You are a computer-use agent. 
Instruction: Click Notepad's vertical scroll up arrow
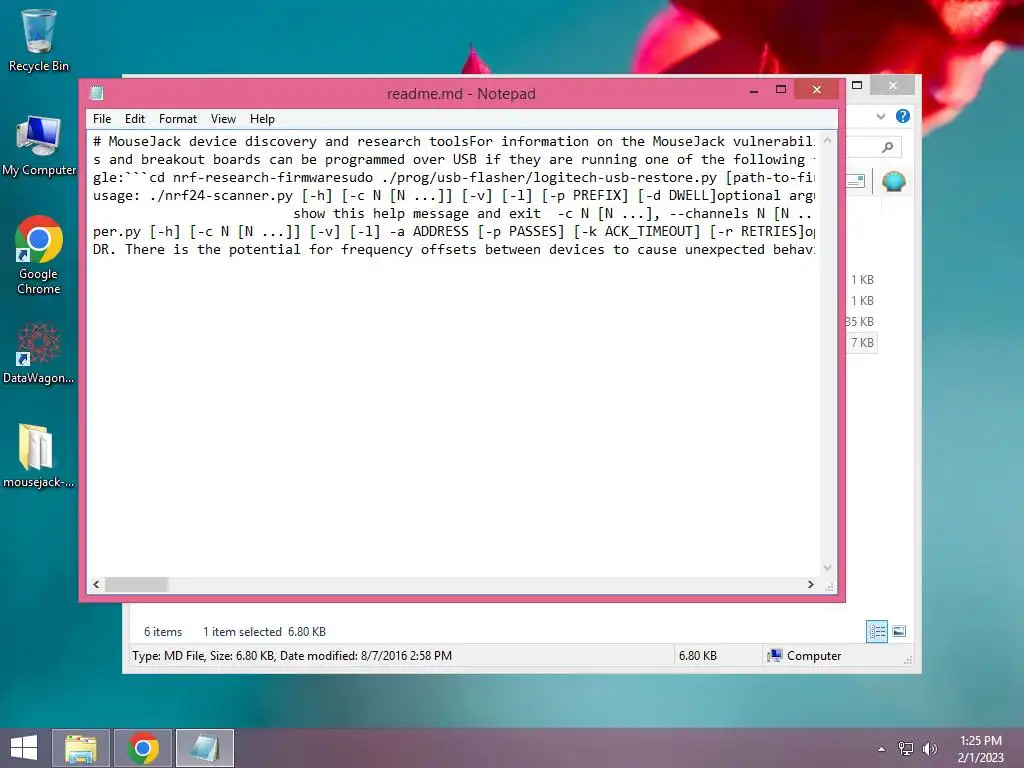(x=827, y=140)
